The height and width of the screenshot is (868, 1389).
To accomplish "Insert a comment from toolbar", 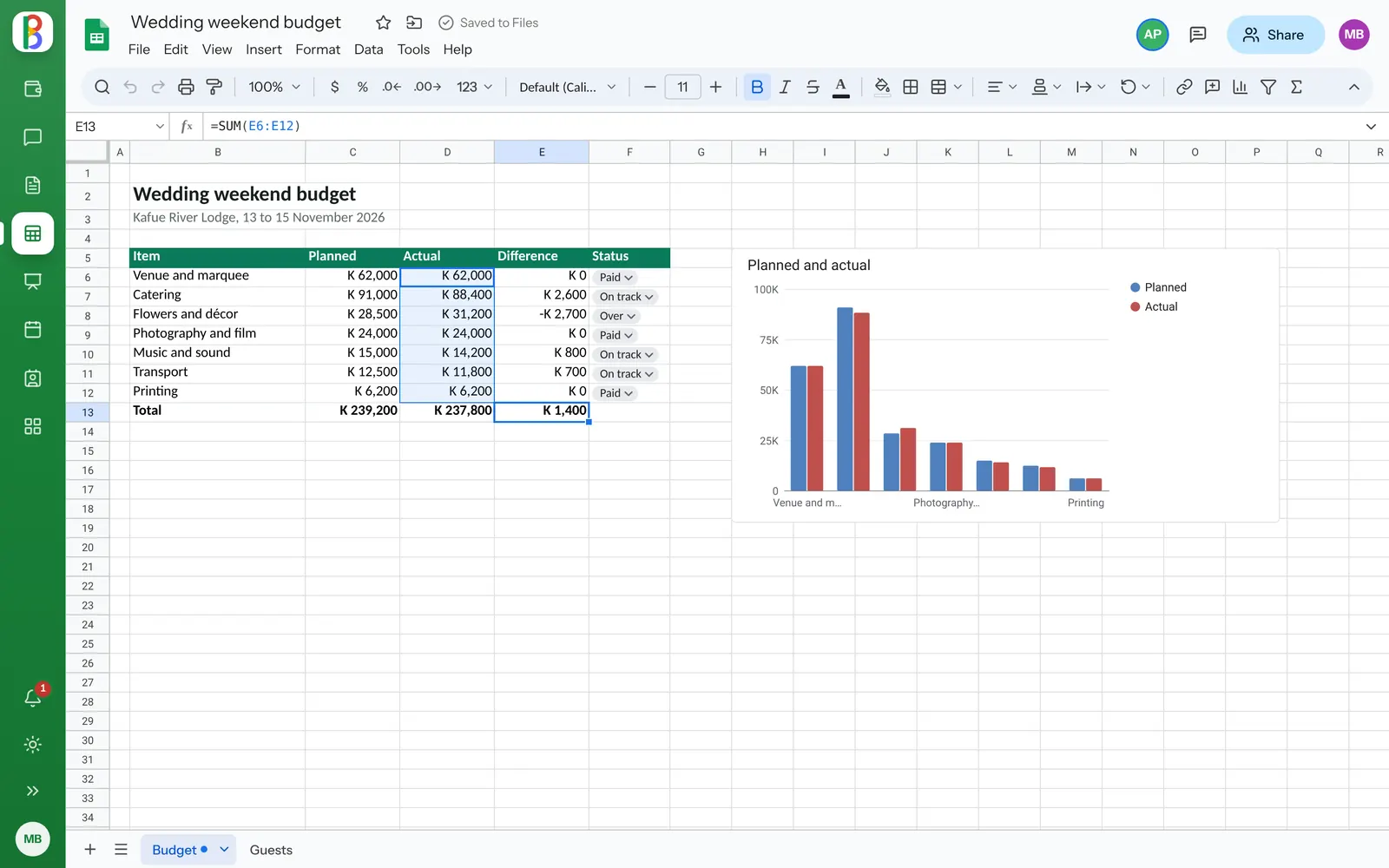I will point(1213,87).
